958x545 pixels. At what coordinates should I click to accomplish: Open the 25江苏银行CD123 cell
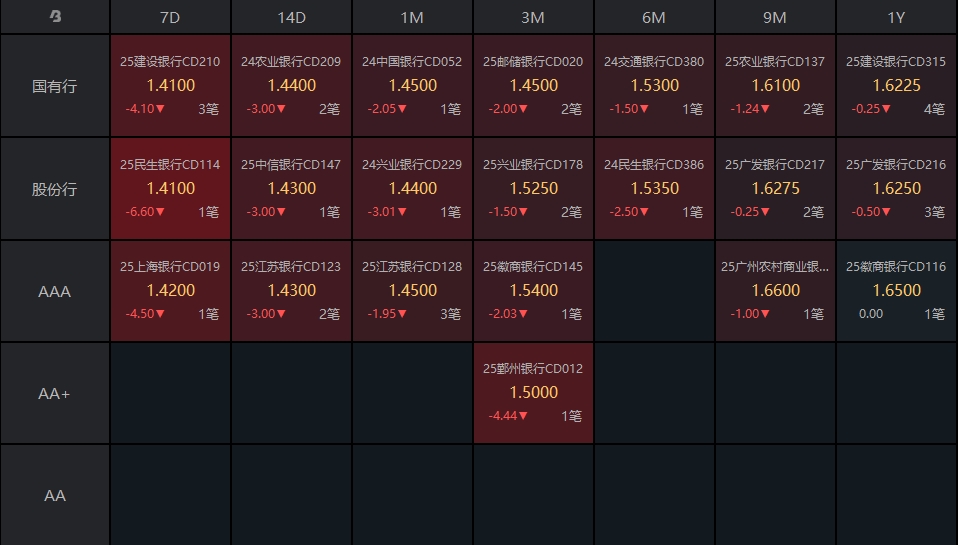click(291, 291)
